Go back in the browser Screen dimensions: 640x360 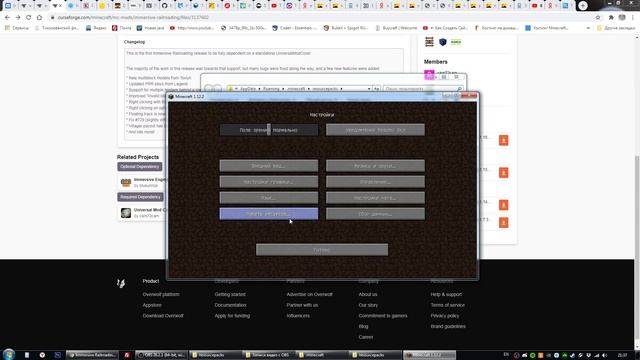pos(7,18)
